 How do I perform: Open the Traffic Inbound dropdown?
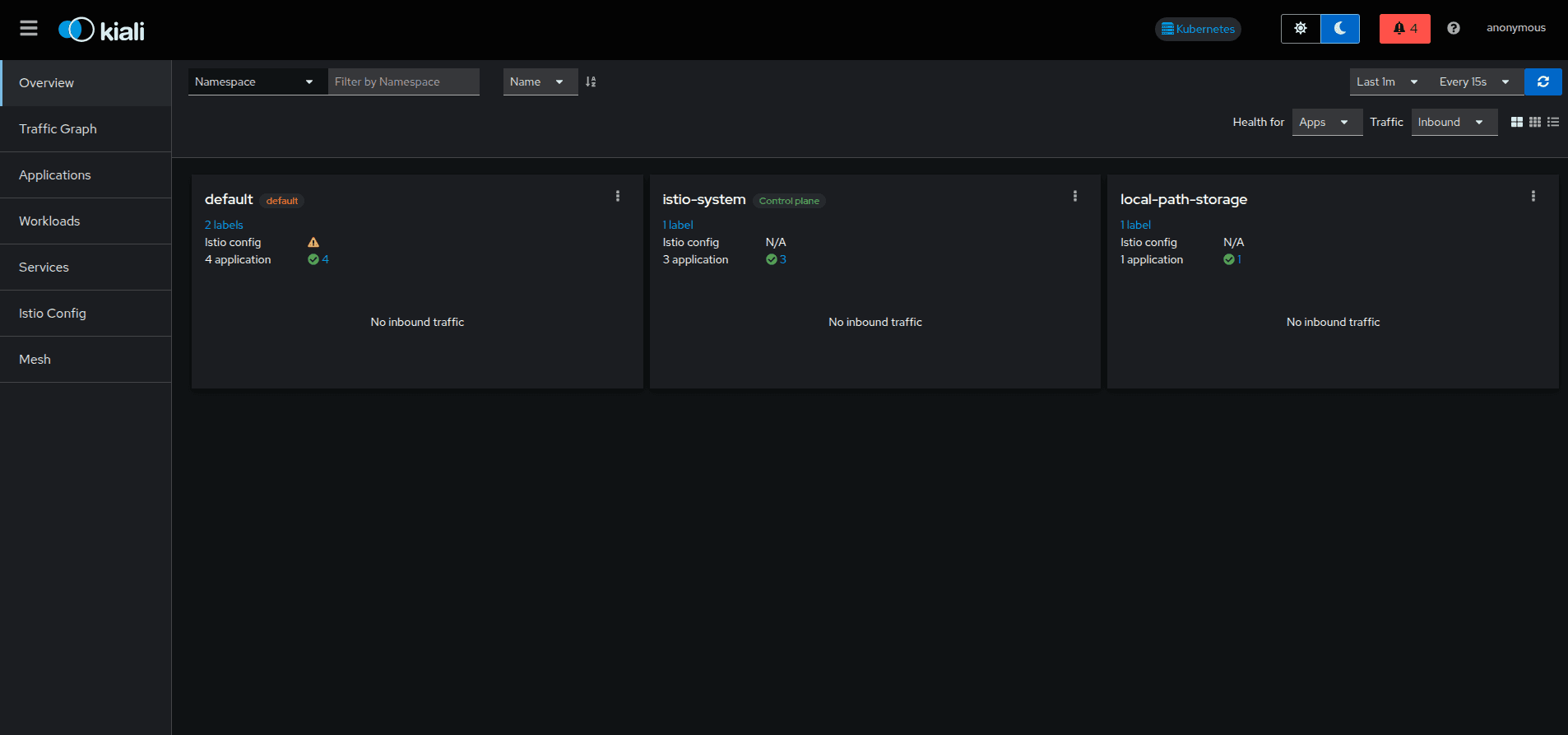pos(1454,122)
